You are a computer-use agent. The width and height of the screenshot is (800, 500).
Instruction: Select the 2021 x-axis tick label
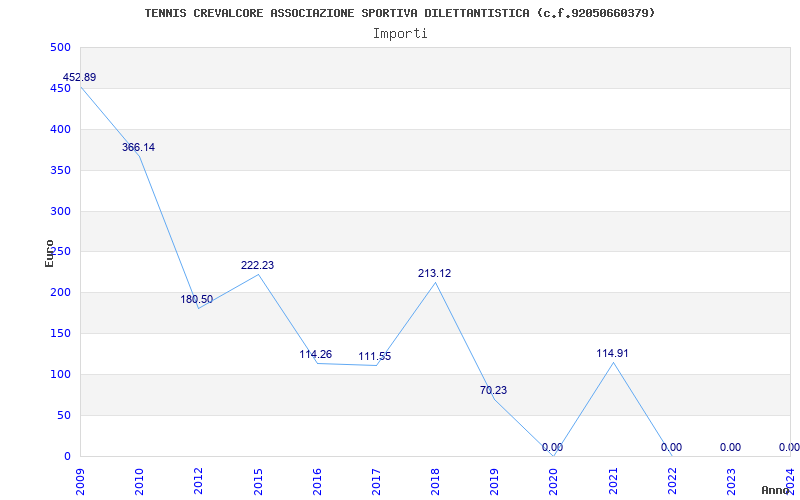(613, 481)
